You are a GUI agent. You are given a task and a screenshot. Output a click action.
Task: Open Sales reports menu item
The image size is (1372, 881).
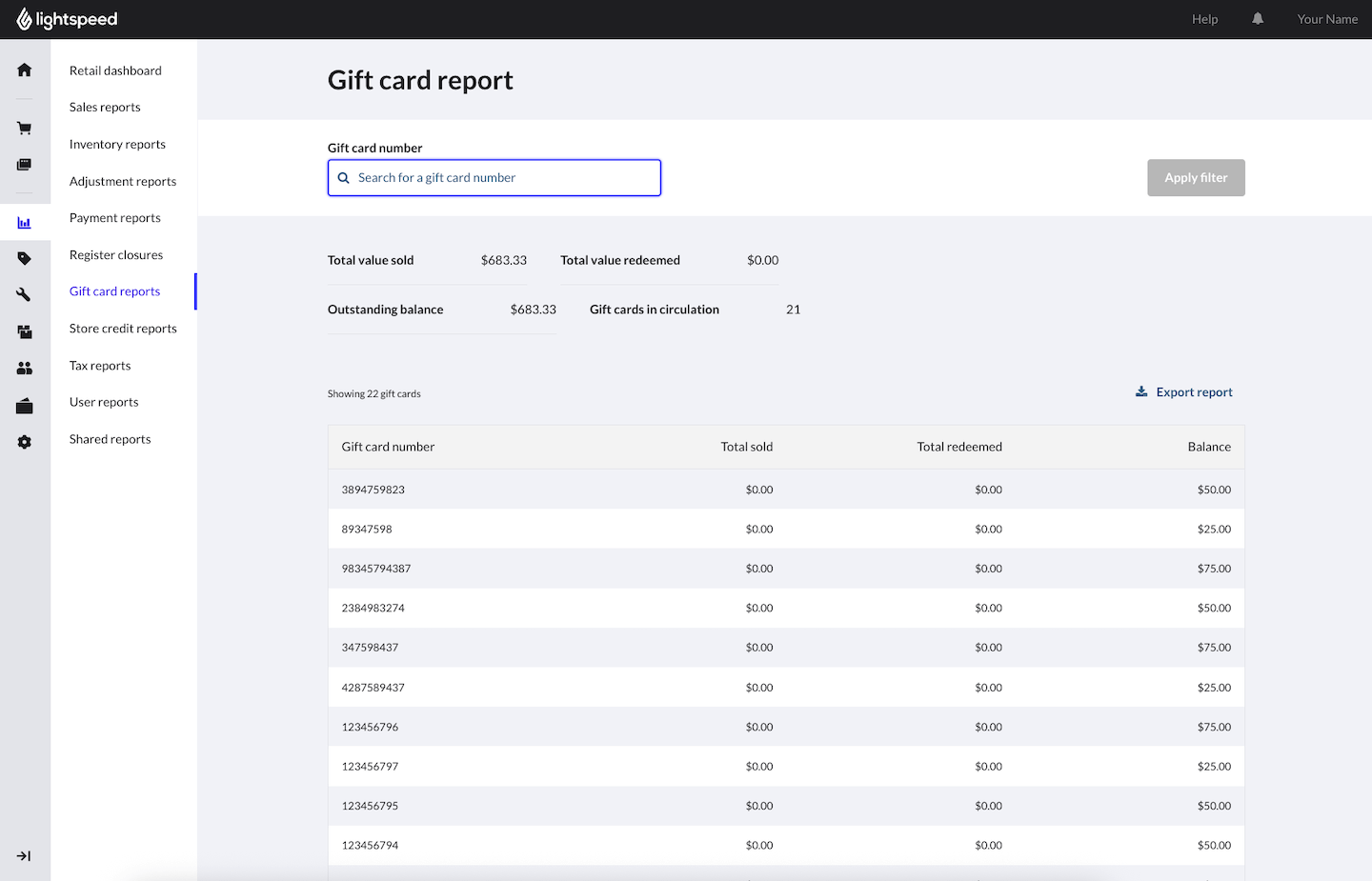pos(105,108)
